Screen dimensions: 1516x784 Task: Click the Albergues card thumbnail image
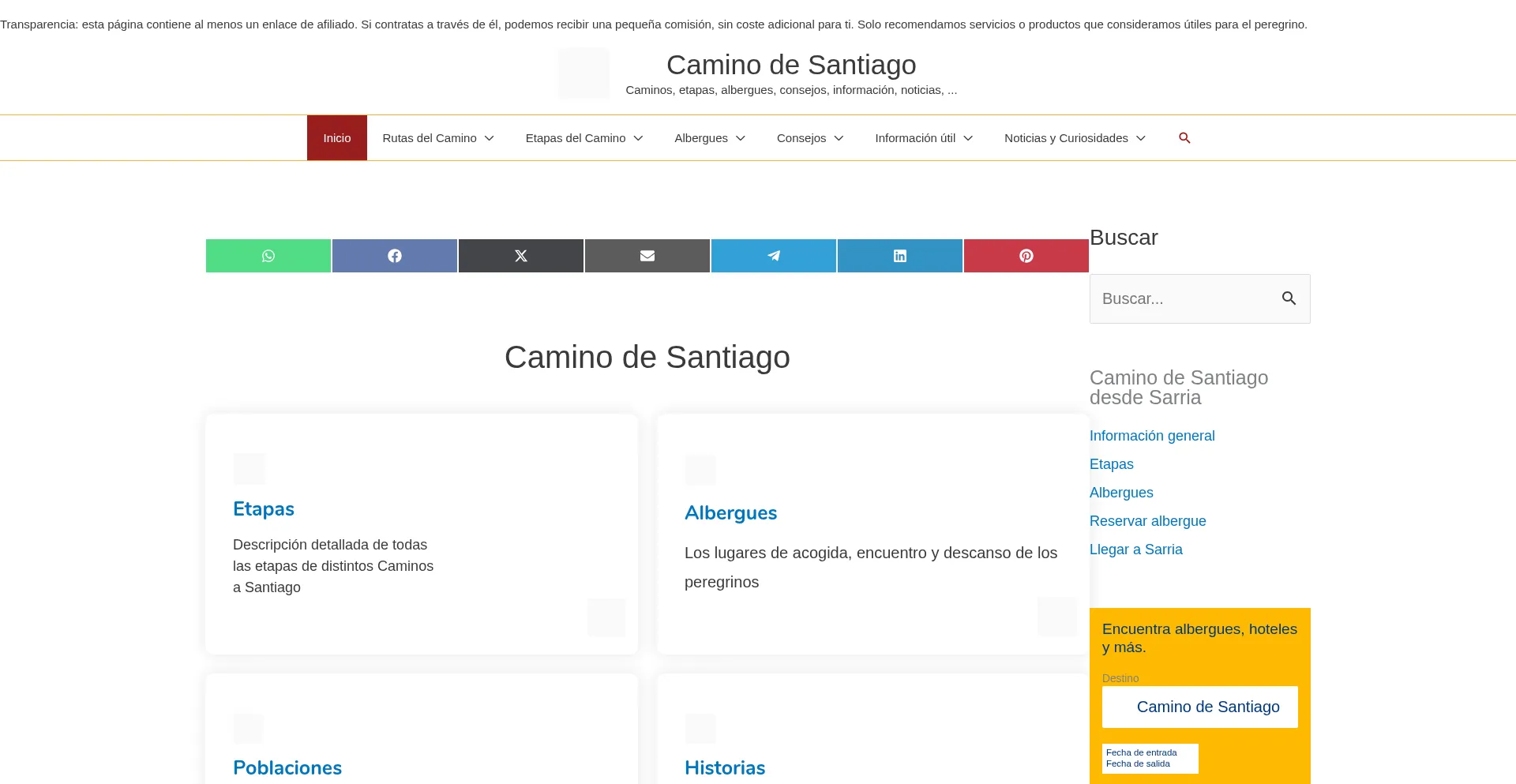(1057, 617)
